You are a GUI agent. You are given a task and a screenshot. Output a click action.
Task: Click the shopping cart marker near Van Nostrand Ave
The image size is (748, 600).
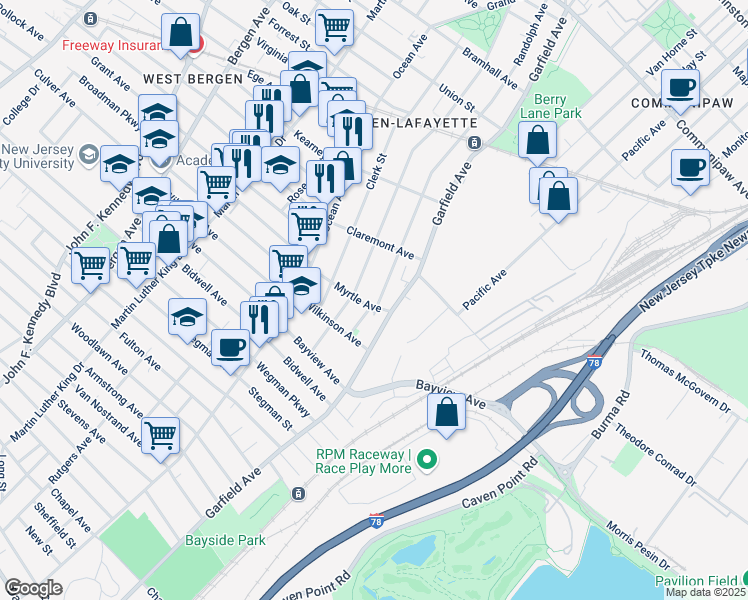pyautogui.click(x=161, y=438)
